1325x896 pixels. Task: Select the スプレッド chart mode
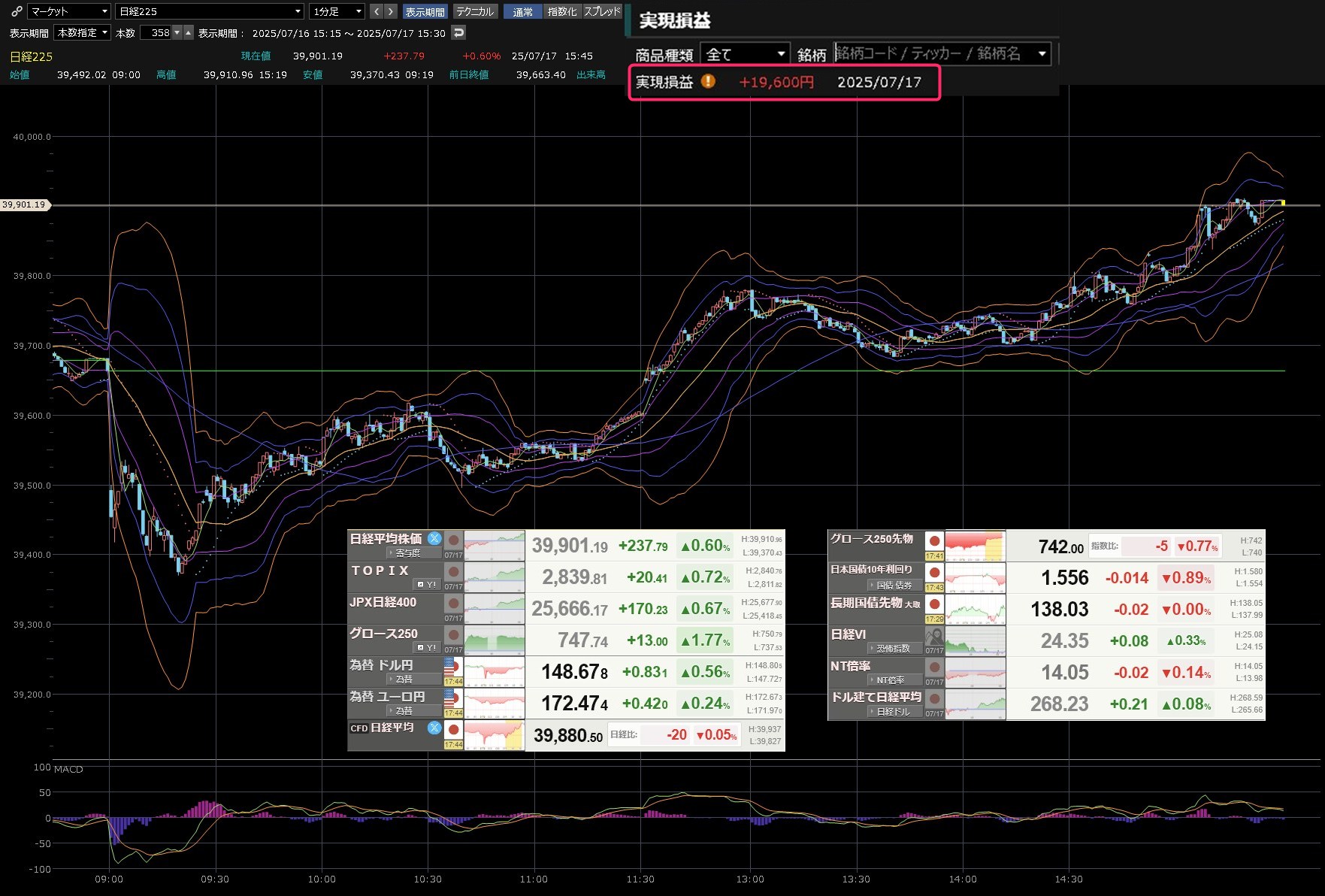[603, 11]
